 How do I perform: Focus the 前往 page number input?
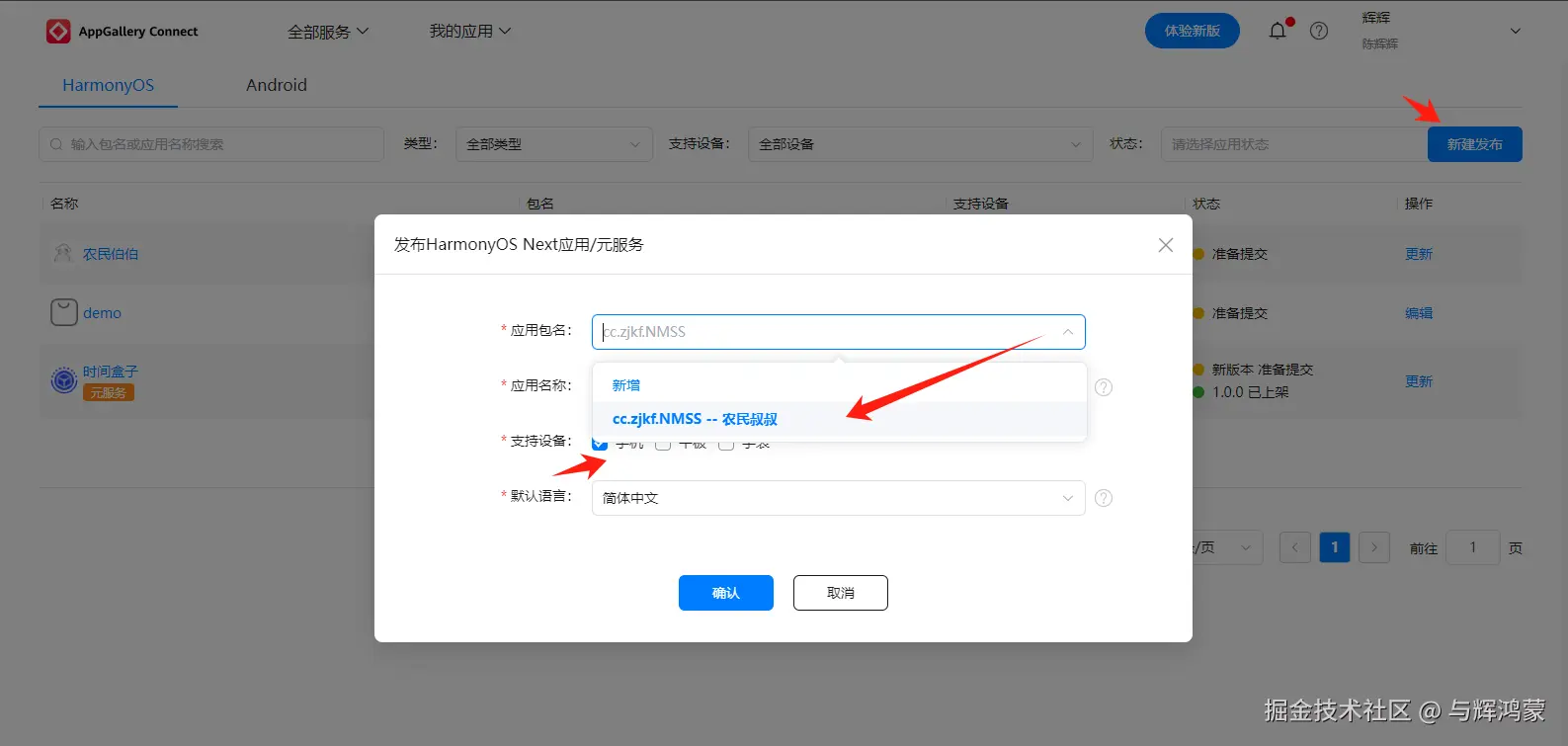point(1473,547)
